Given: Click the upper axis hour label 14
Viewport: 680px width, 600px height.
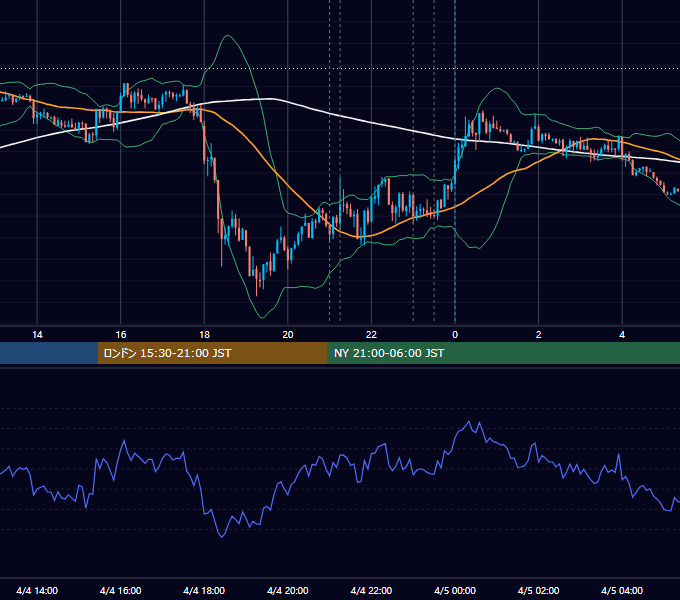Looking at the screenshot, I should coord(37,335).
